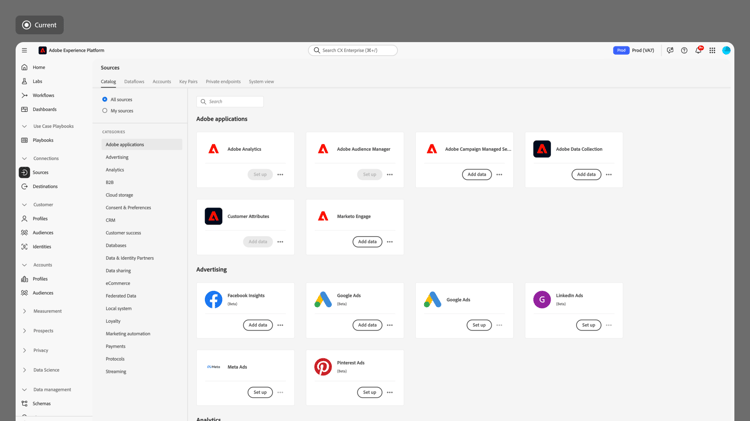
Task: Expand the Prospects section
Action: coord(24,331)
